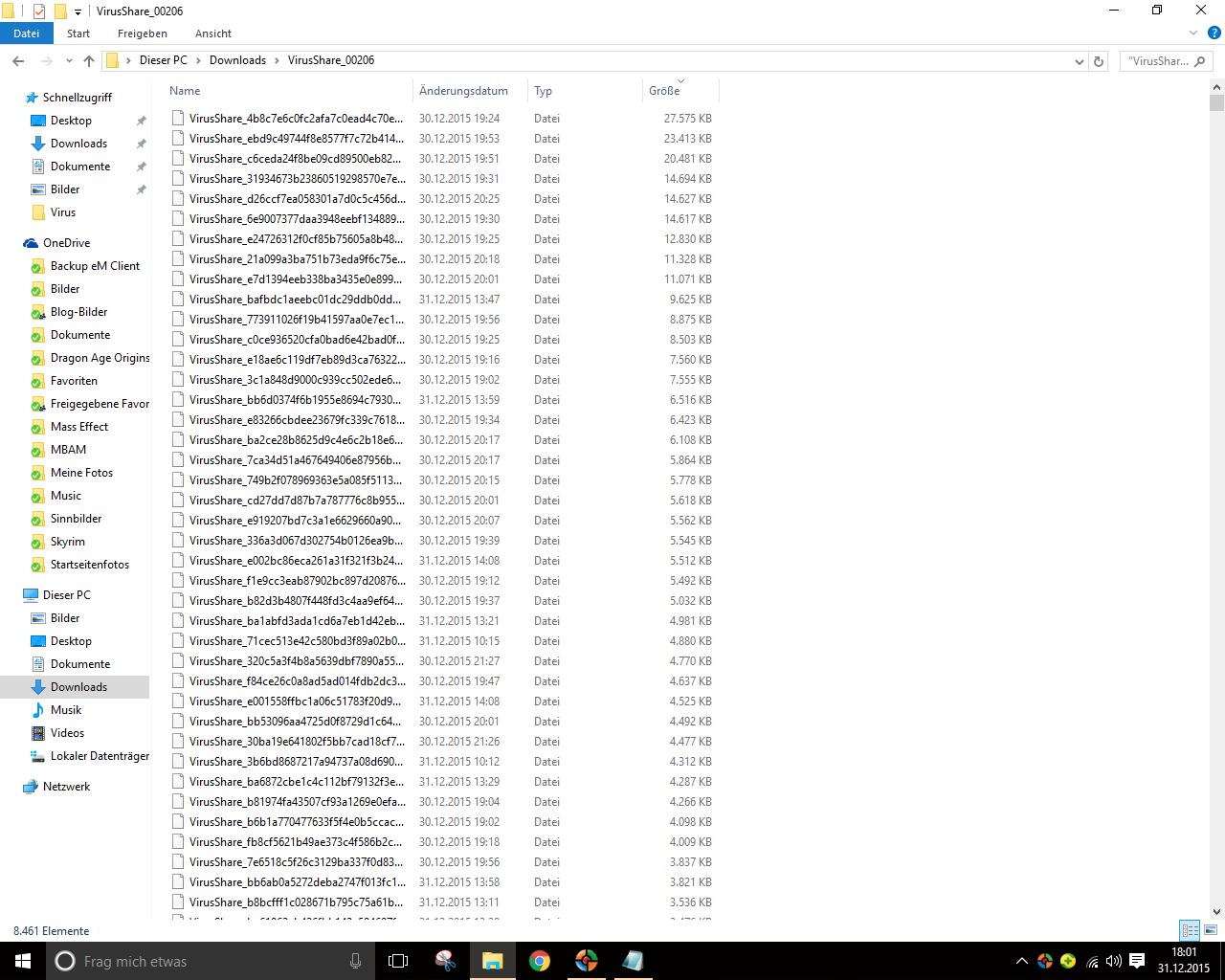The width and height of the screenshot is (1225, 980).
Task: Expand the chevron before VirusShare_00206 in the address bar
Action: [278, 60]
